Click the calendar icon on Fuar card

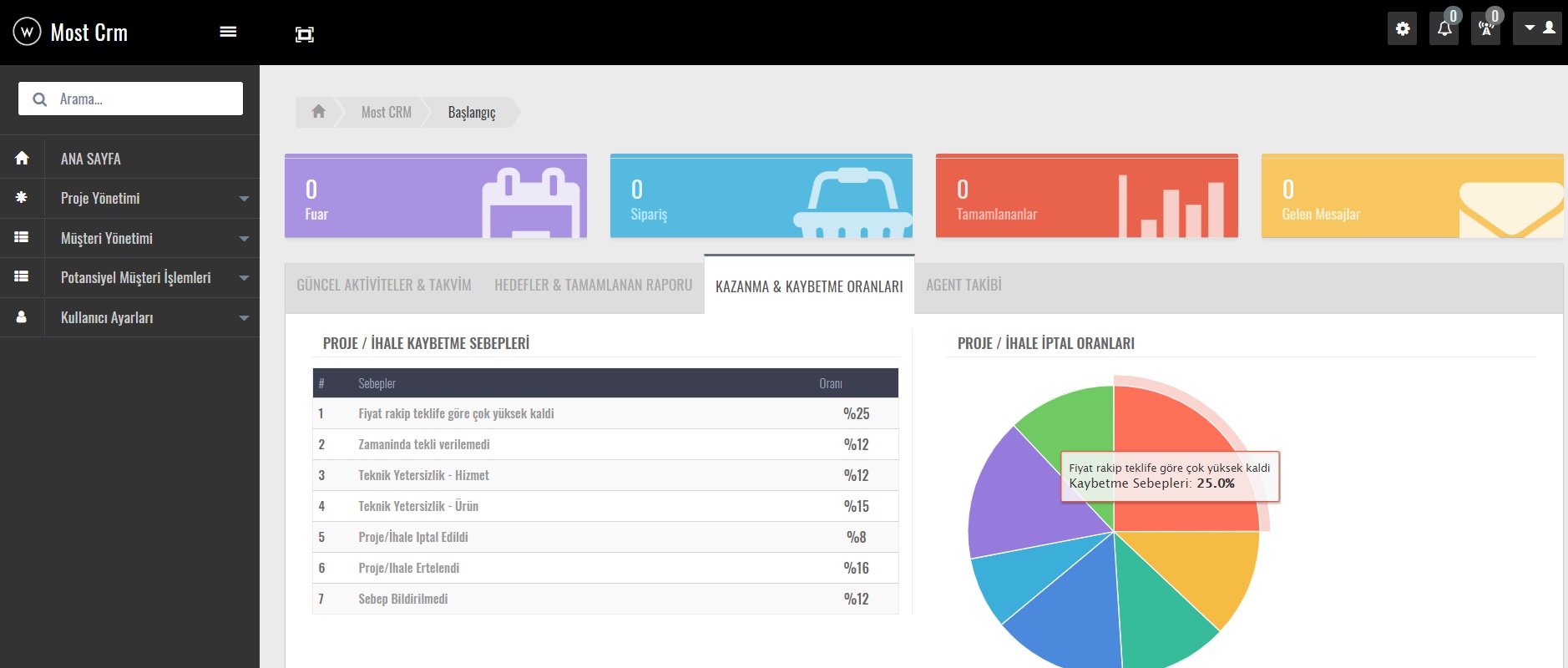coord(530,203)
